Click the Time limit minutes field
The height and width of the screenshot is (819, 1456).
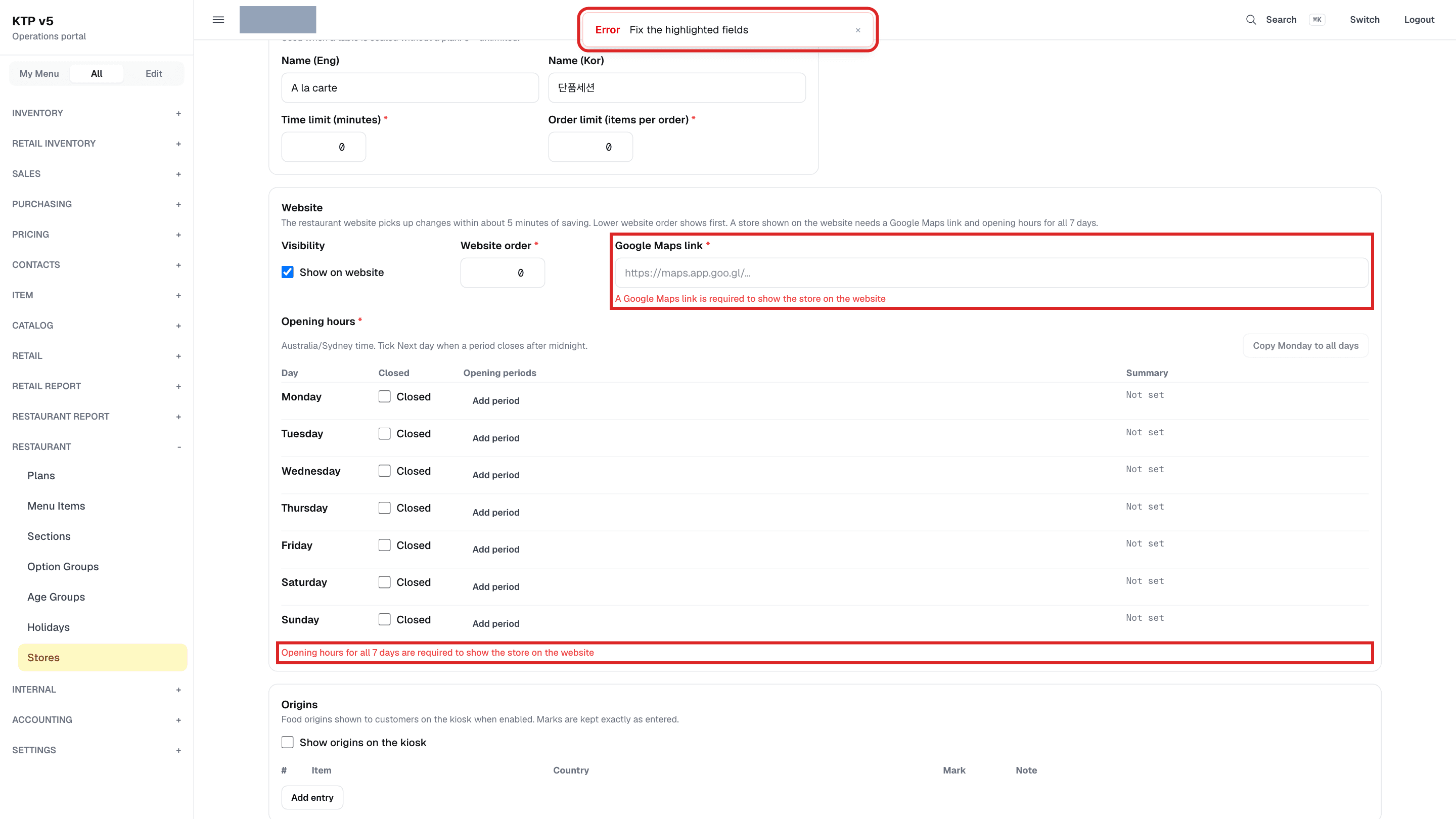tap(324, 147)
